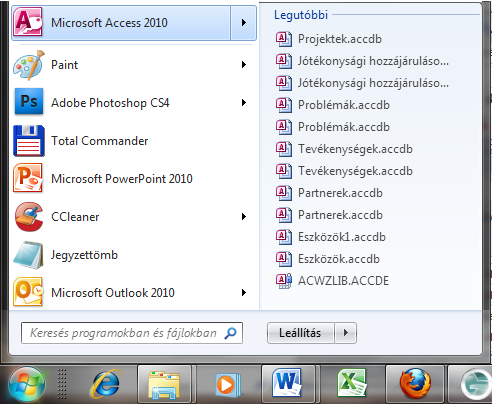Expand the Adobe Photoshop CS4 submenu arrow

[244, 103]
